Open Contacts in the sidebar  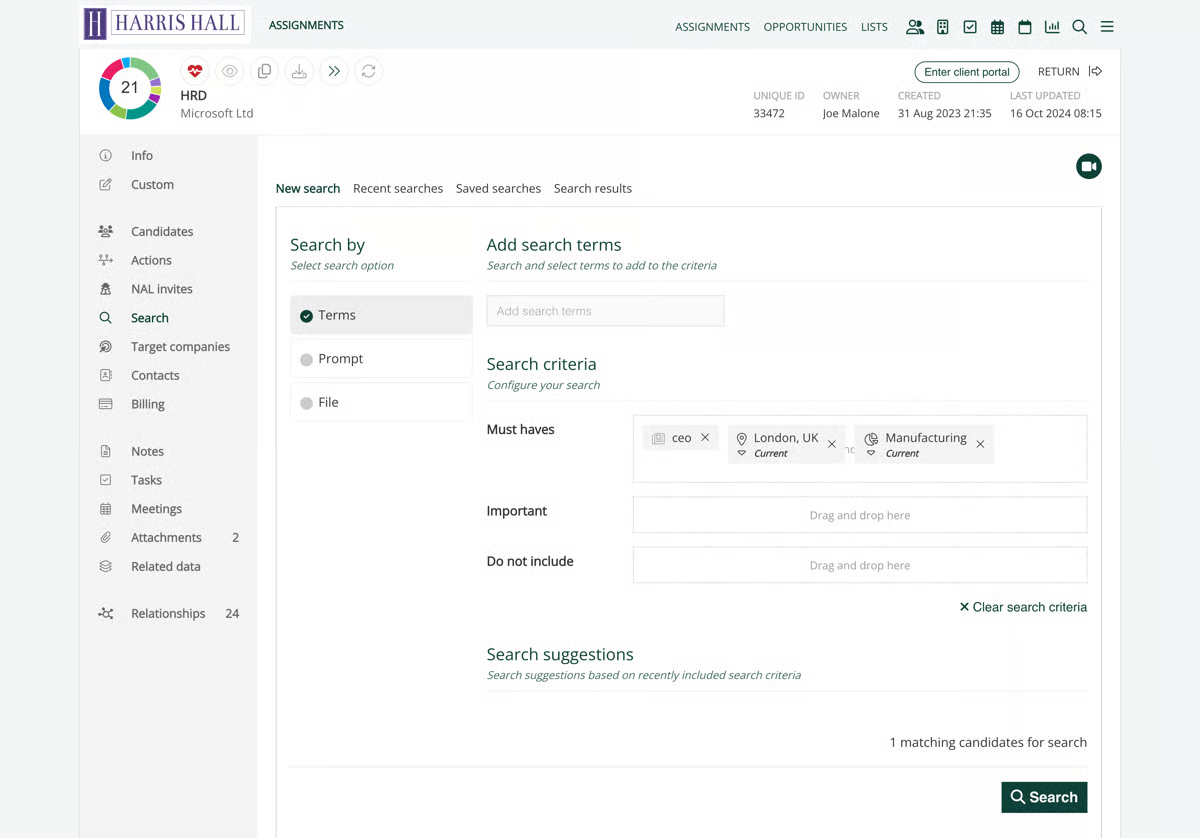[x=155, y=376]
